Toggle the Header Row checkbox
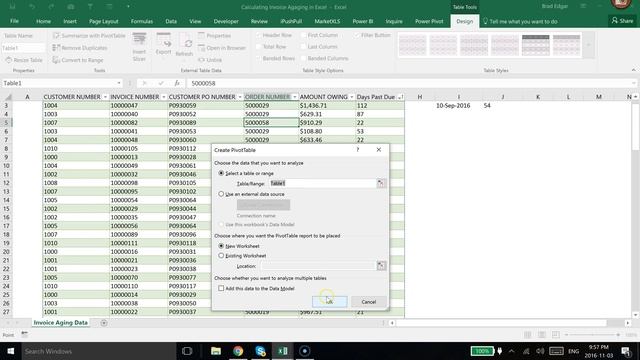Screen dimensions: 640x360 click(259, 35)
